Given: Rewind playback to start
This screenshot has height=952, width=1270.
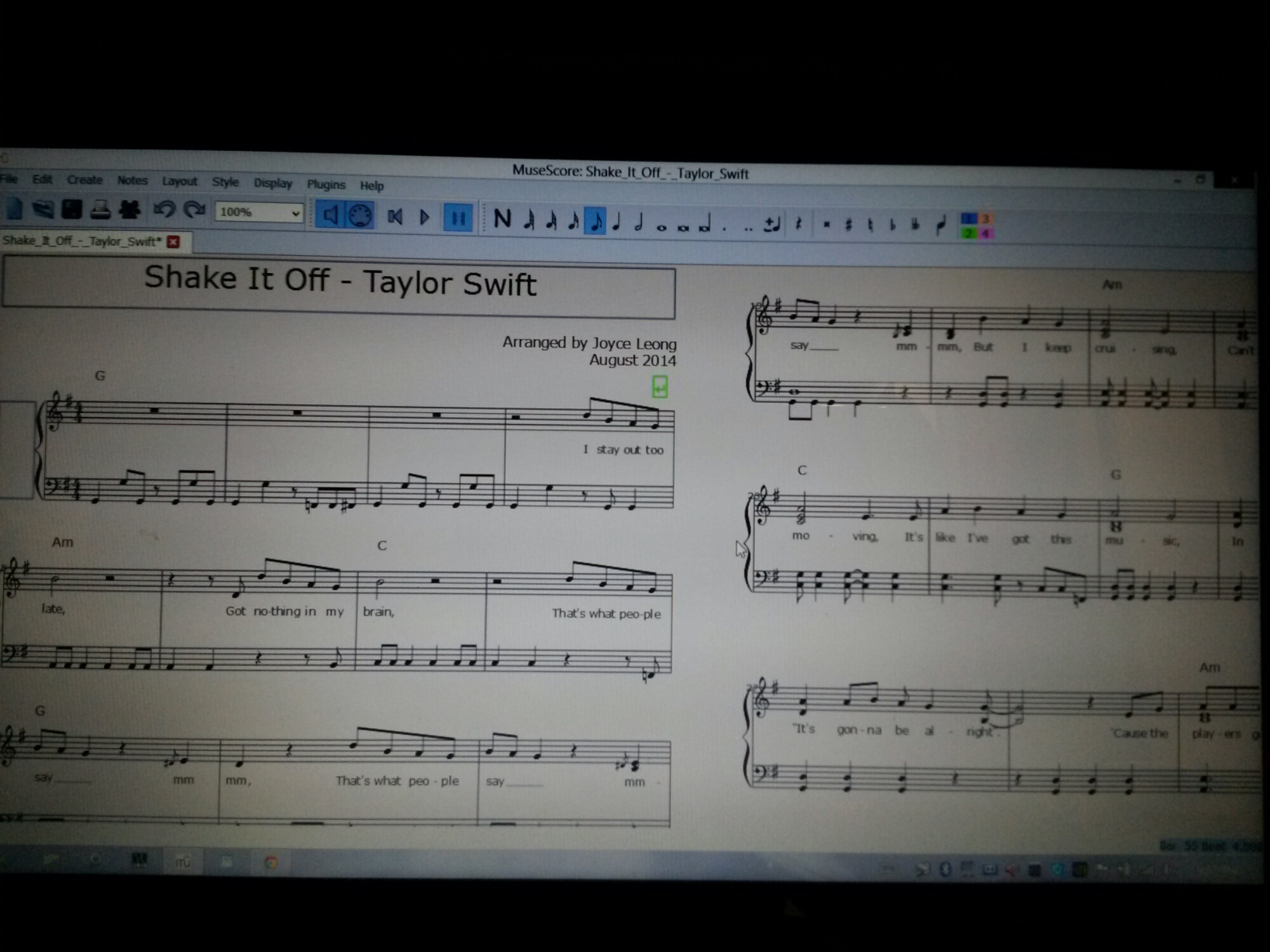Looking at the screenshot, I should pyautogui.click(x=395, y=218).
